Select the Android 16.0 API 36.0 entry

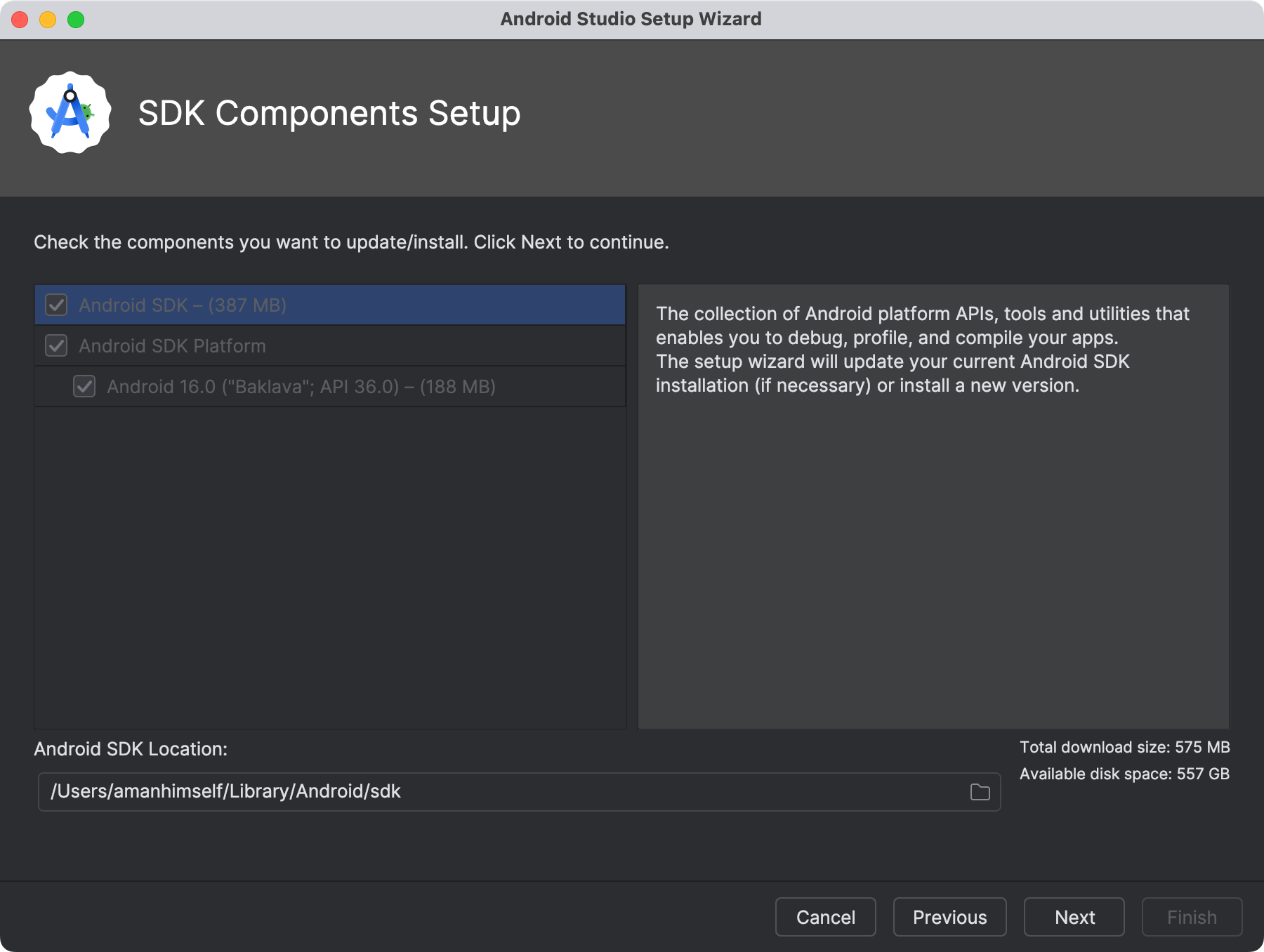(302, 386)
